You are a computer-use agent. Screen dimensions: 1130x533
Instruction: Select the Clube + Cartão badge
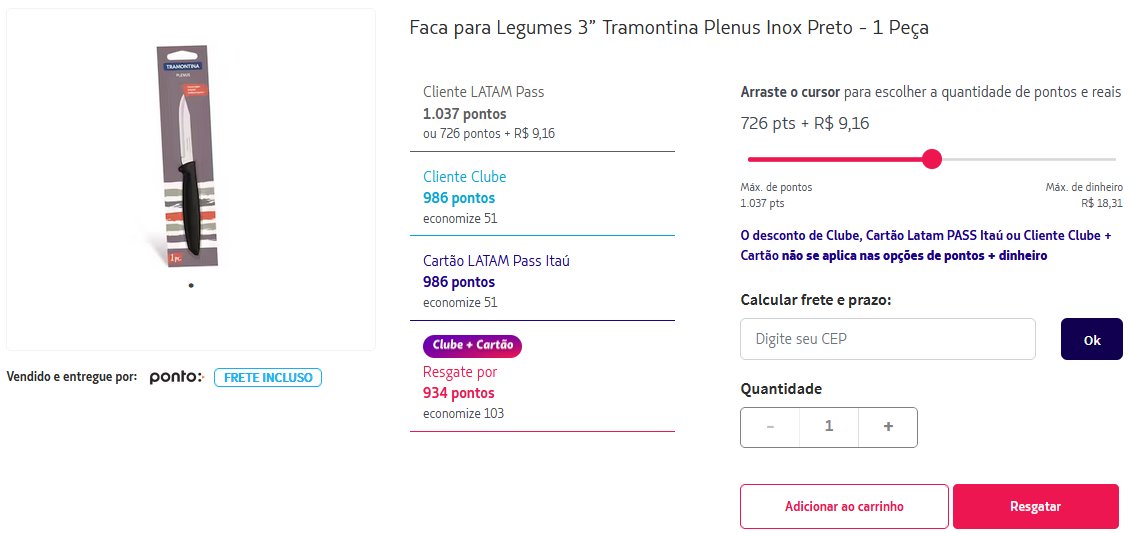pyautogui.click(x=473, y=345)
